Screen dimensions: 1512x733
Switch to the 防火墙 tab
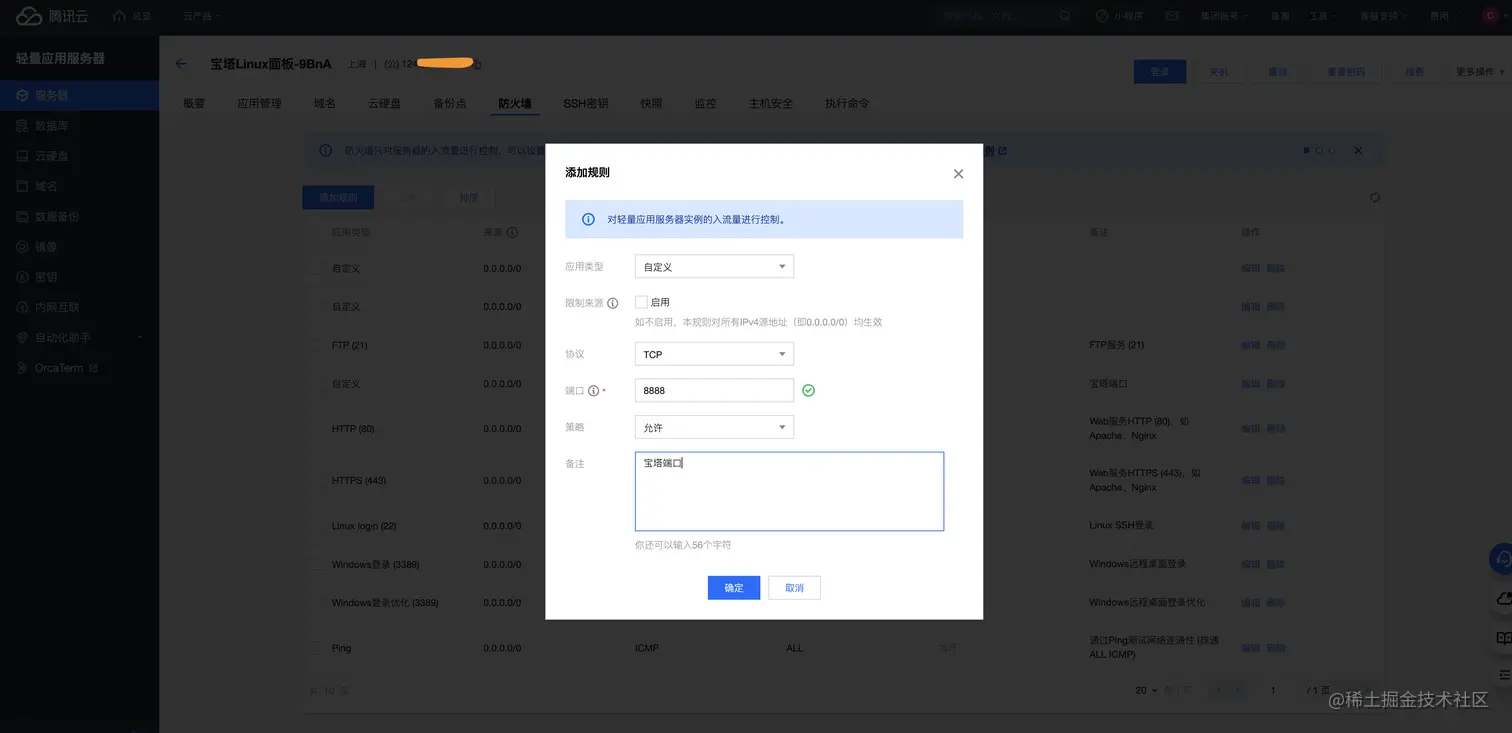point(515,103)
